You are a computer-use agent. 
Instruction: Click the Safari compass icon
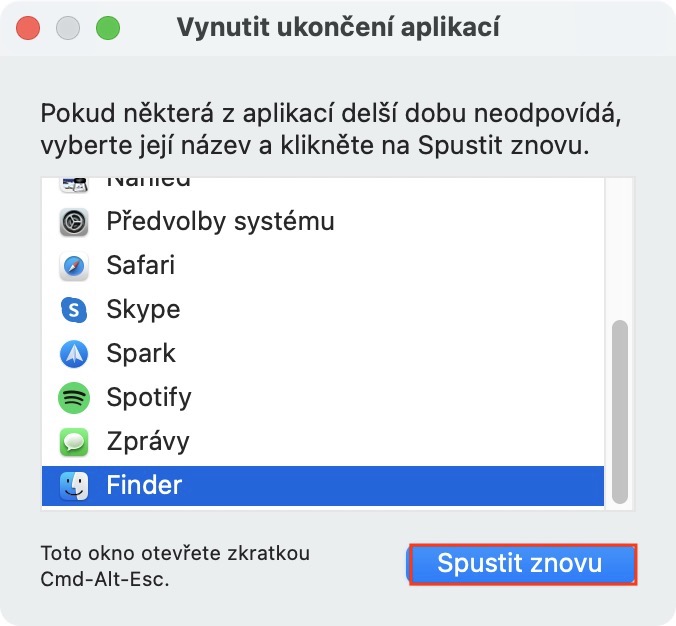[74, 266]
